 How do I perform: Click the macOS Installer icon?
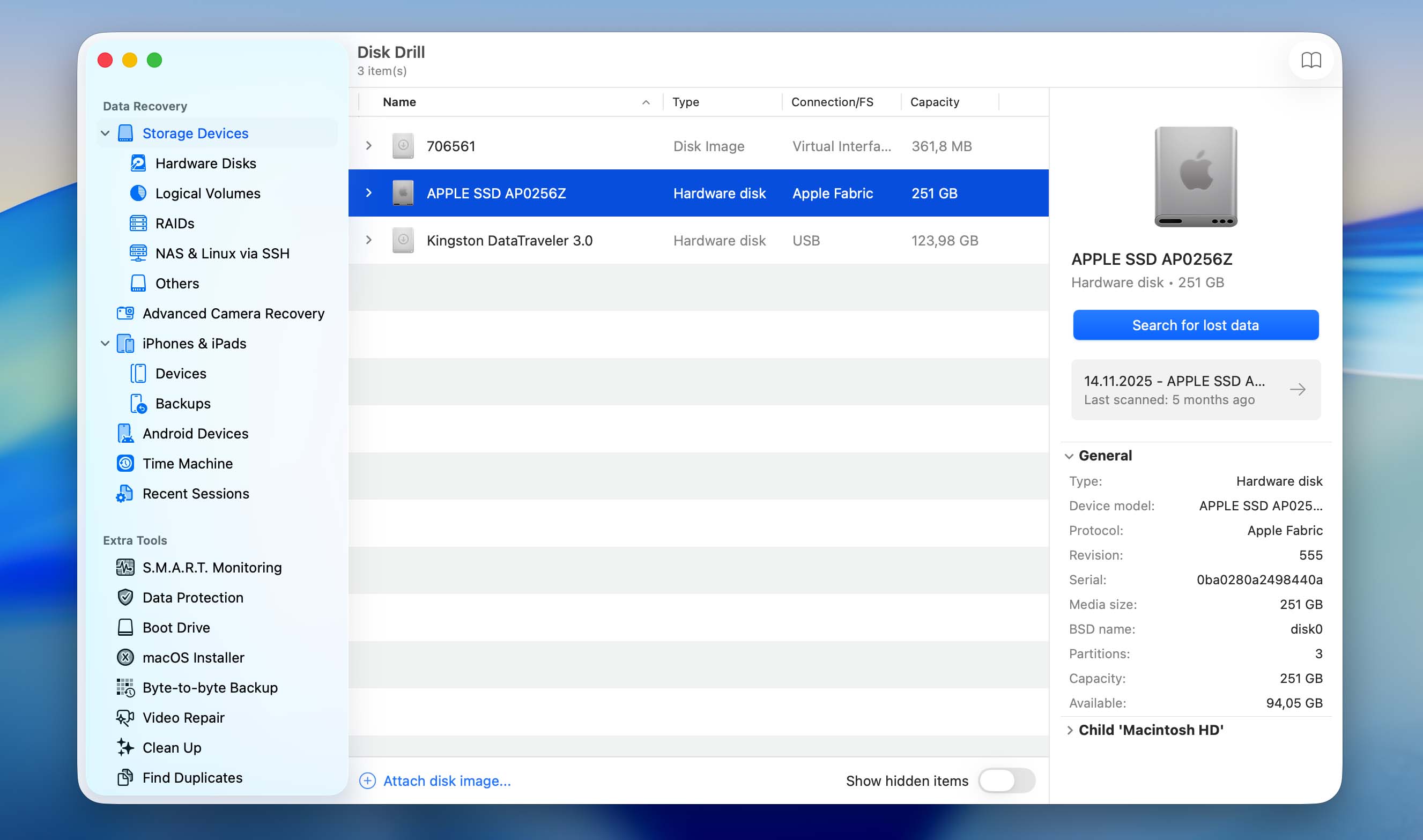125,657
